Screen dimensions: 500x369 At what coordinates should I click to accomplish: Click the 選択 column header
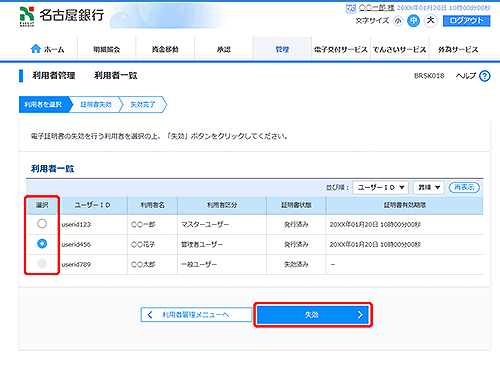point(42,205)
